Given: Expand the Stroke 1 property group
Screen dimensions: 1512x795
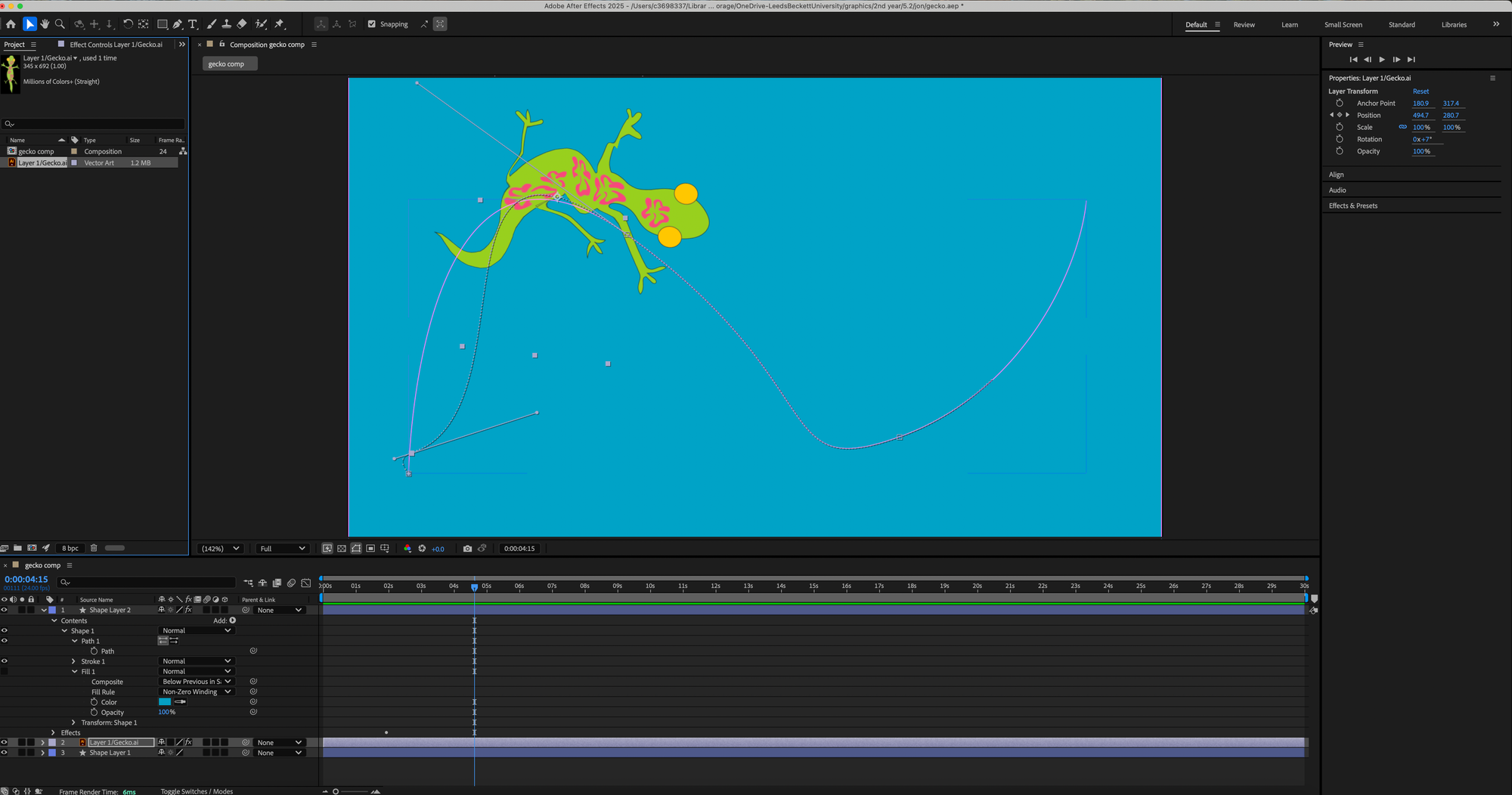Looking at the screenshot, I should (x=74, y=661).
